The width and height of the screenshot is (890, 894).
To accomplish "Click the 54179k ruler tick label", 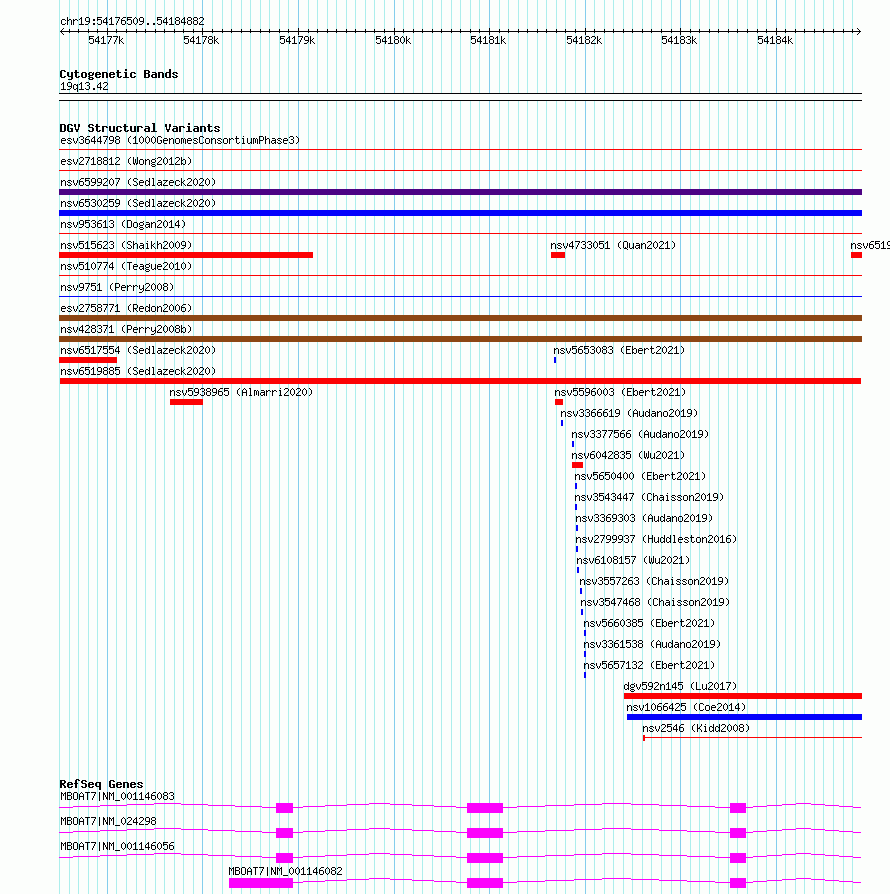I will click(297, 40).
